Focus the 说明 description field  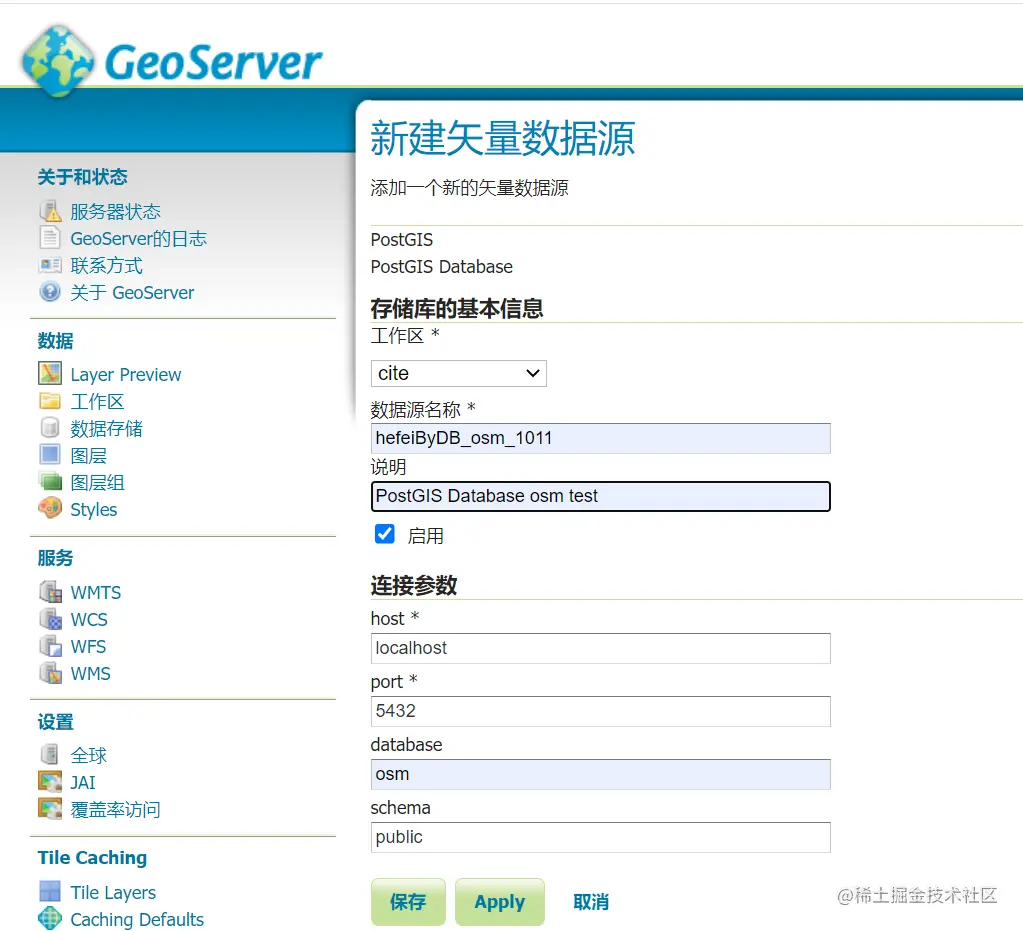tap(600, 496)
